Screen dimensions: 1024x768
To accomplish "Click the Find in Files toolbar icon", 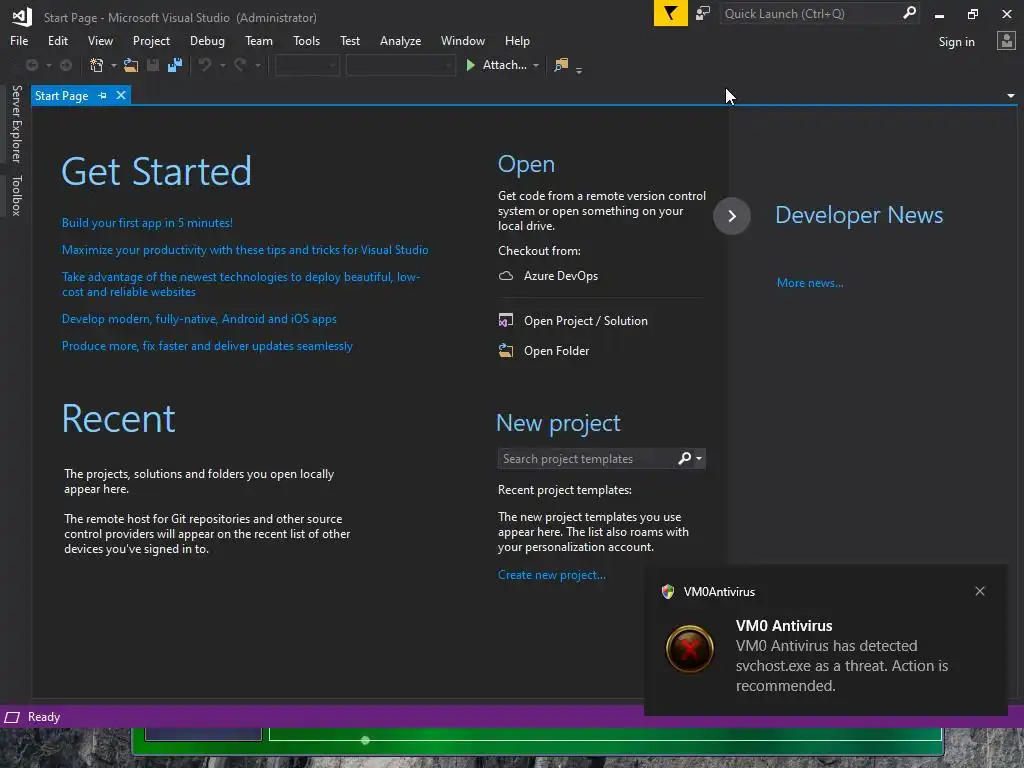I will pyautogui.click(x=561, y=65).
